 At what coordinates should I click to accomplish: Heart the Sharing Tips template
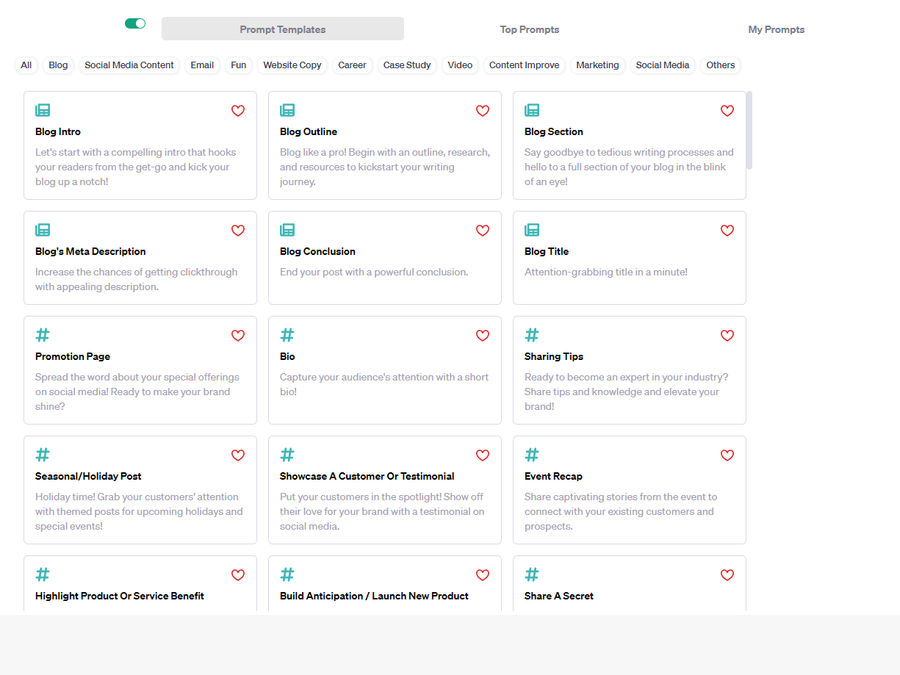point(727,336)
